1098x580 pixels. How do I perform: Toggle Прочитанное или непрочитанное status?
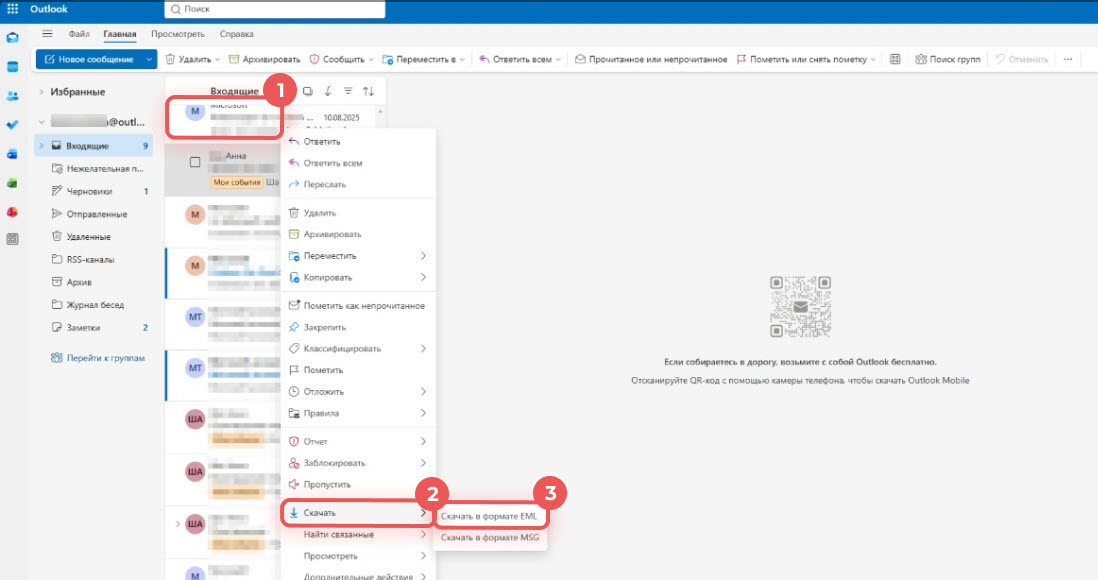click(x=650, y=59)
